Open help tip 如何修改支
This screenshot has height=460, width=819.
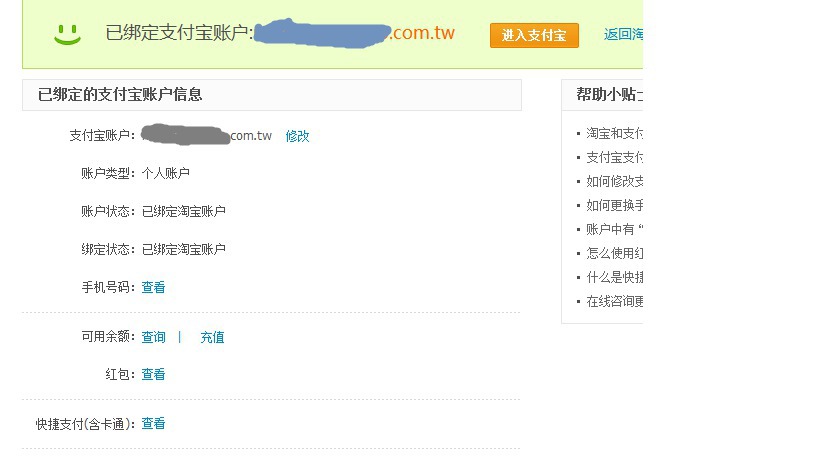[x=614, y=181]
